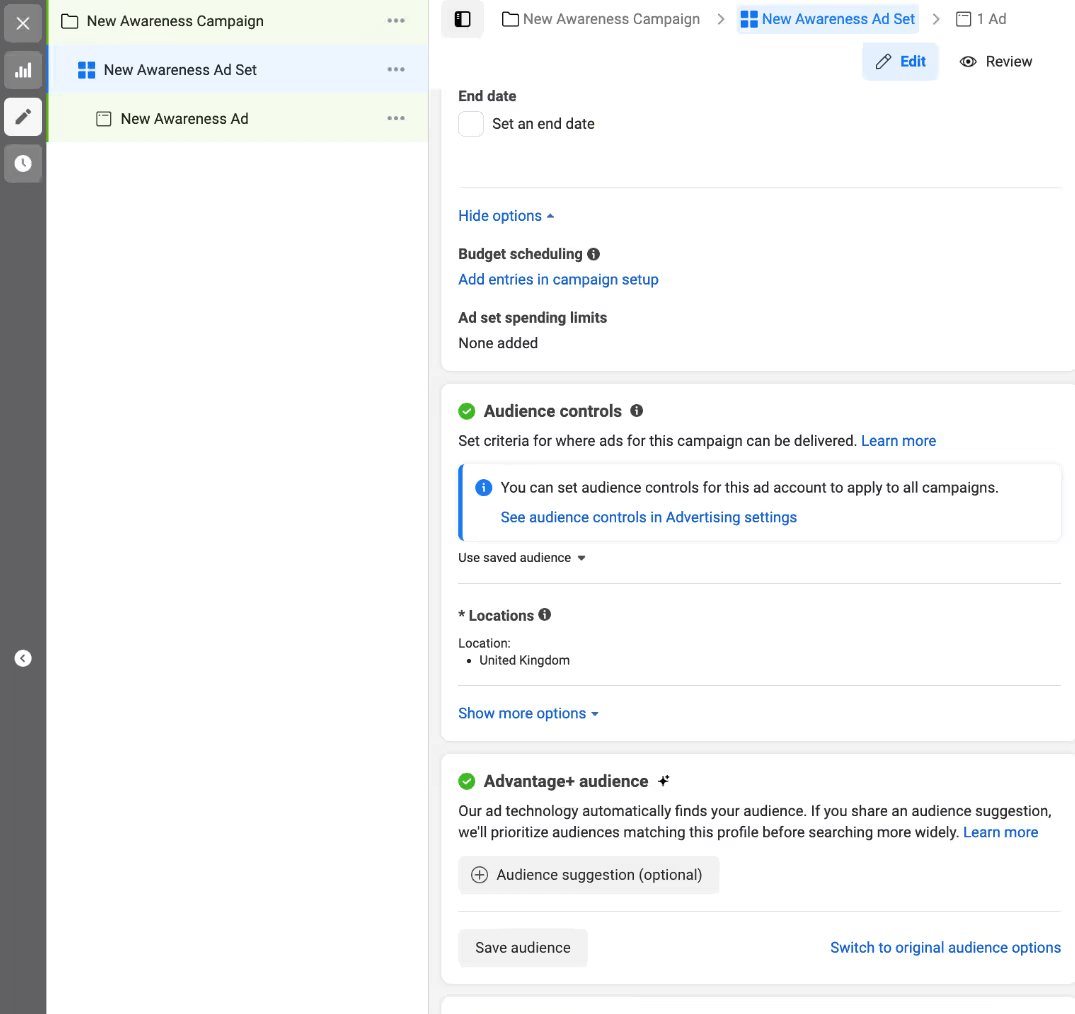Expand Show more options under Locations

[x=528, y=713]
